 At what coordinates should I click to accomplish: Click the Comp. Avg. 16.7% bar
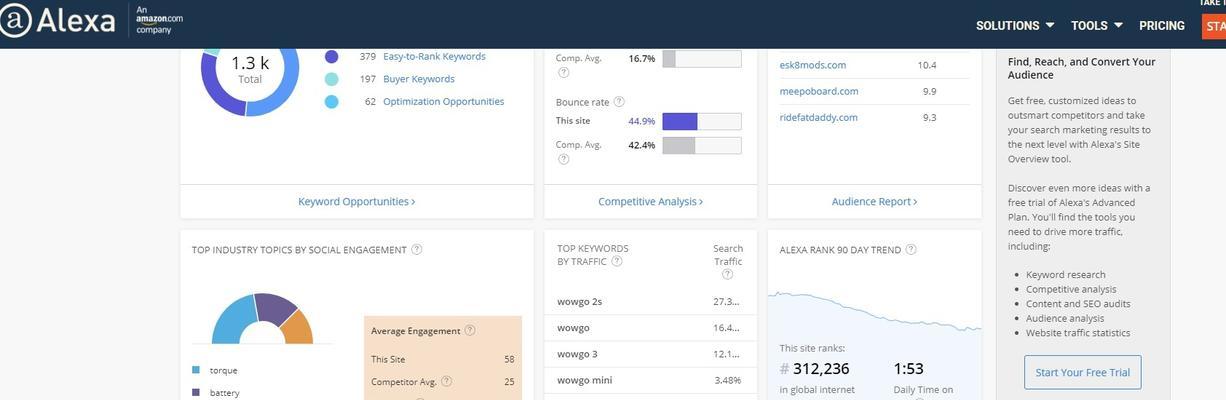[702, 59]
